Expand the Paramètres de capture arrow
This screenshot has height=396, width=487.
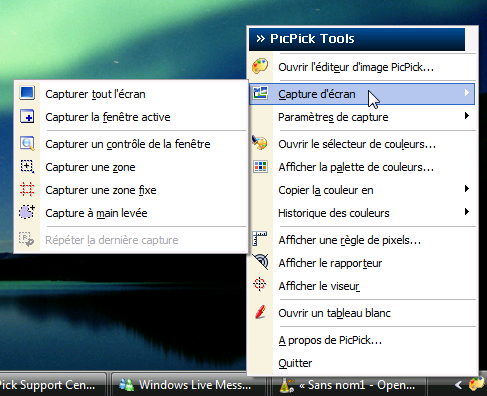point(467,116)
